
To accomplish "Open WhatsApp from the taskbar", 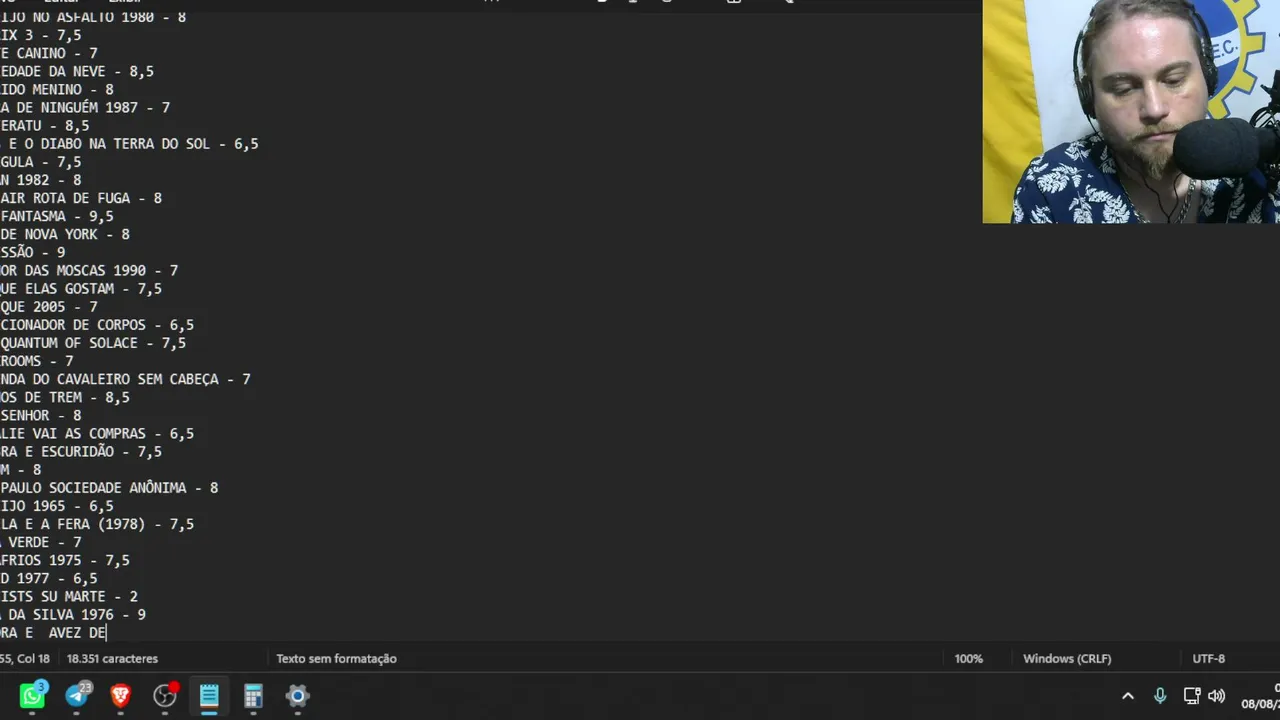I will (33, 695).
